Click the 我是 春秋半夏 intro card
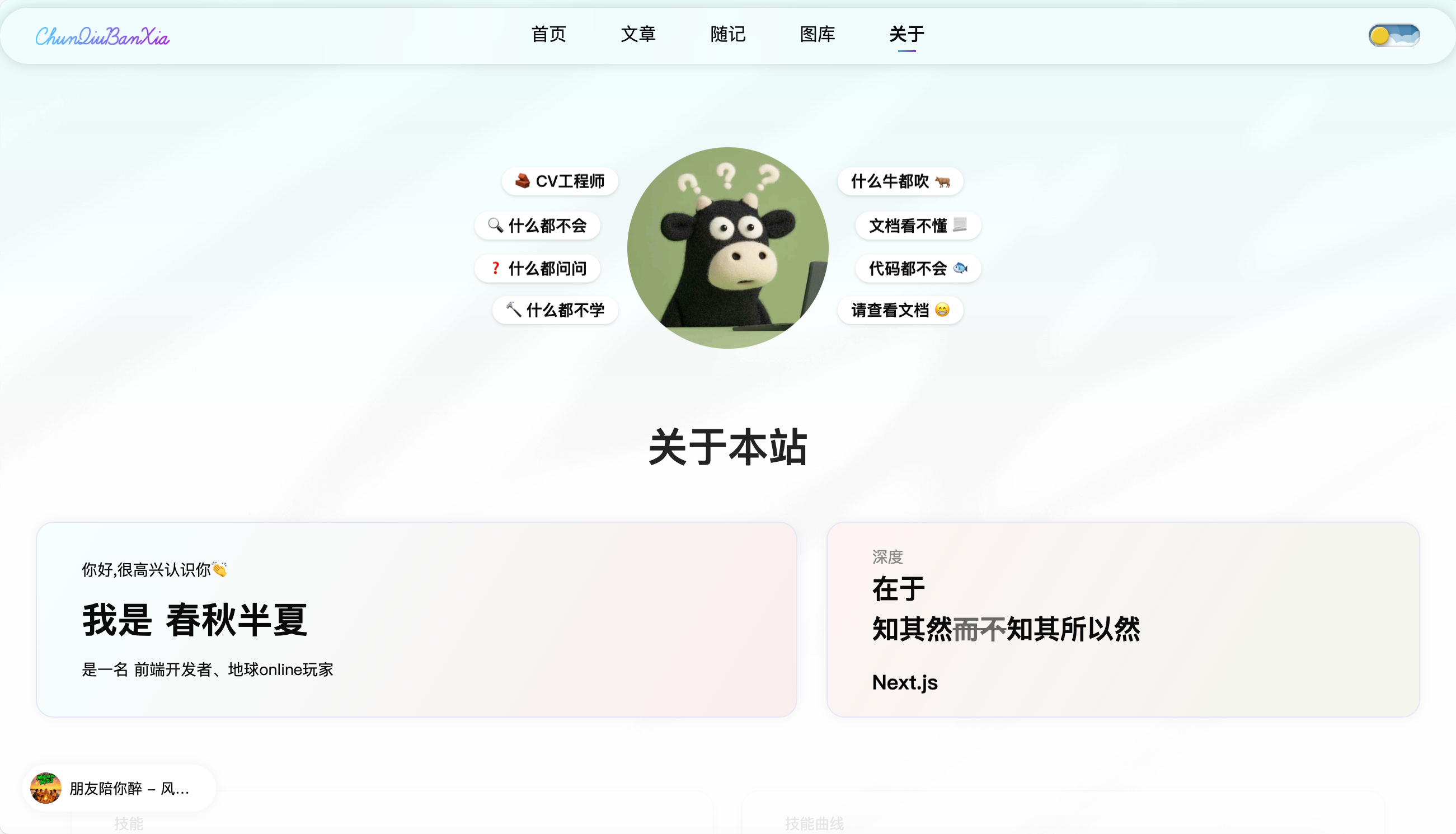The width and height of the screenshot is (1456, 834). pyautogui.click(x=416, y=619)
